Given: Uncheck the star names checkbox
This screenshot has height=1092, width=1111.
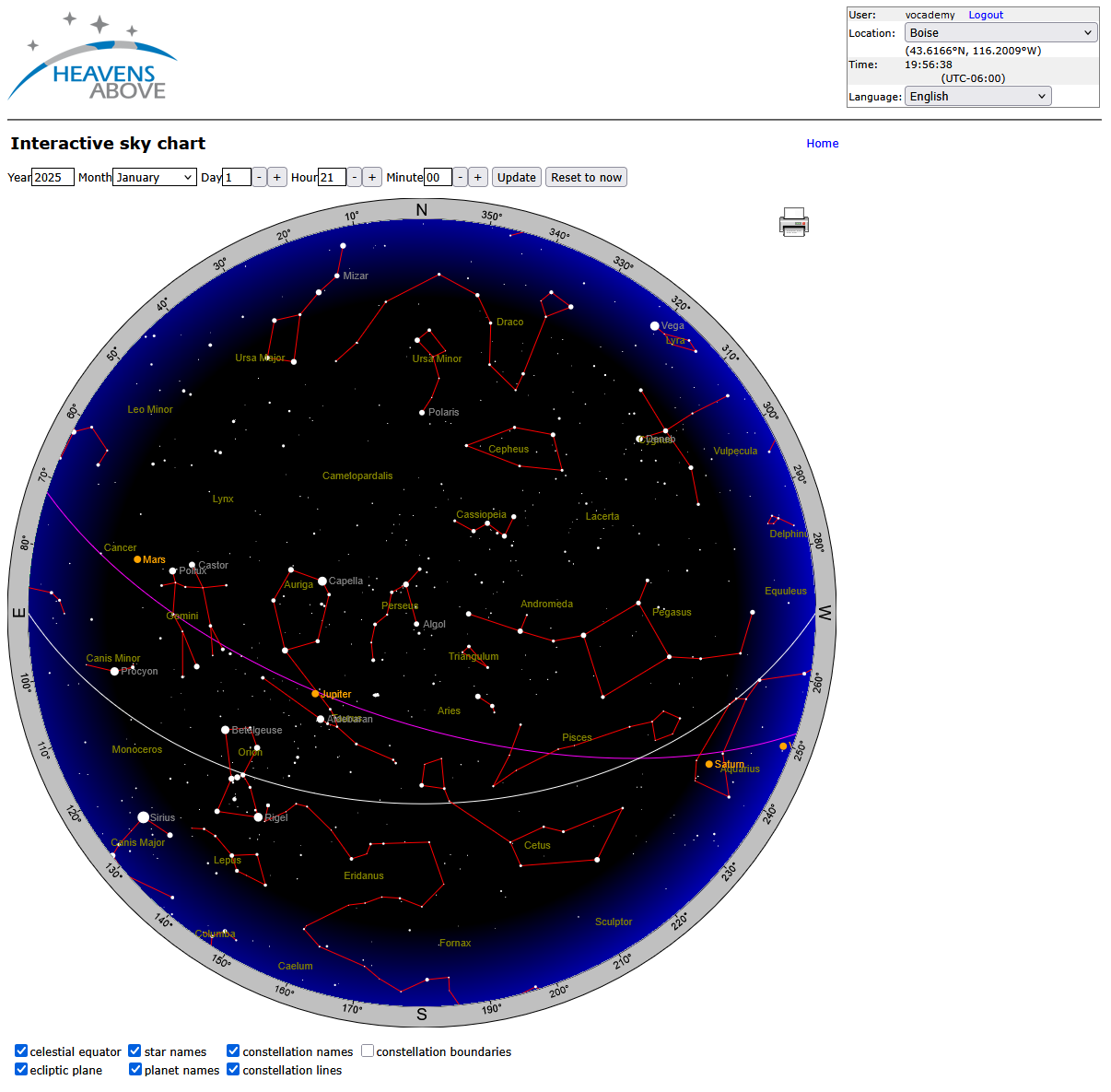Looking at the screenshot, I should coord(135,1051).
